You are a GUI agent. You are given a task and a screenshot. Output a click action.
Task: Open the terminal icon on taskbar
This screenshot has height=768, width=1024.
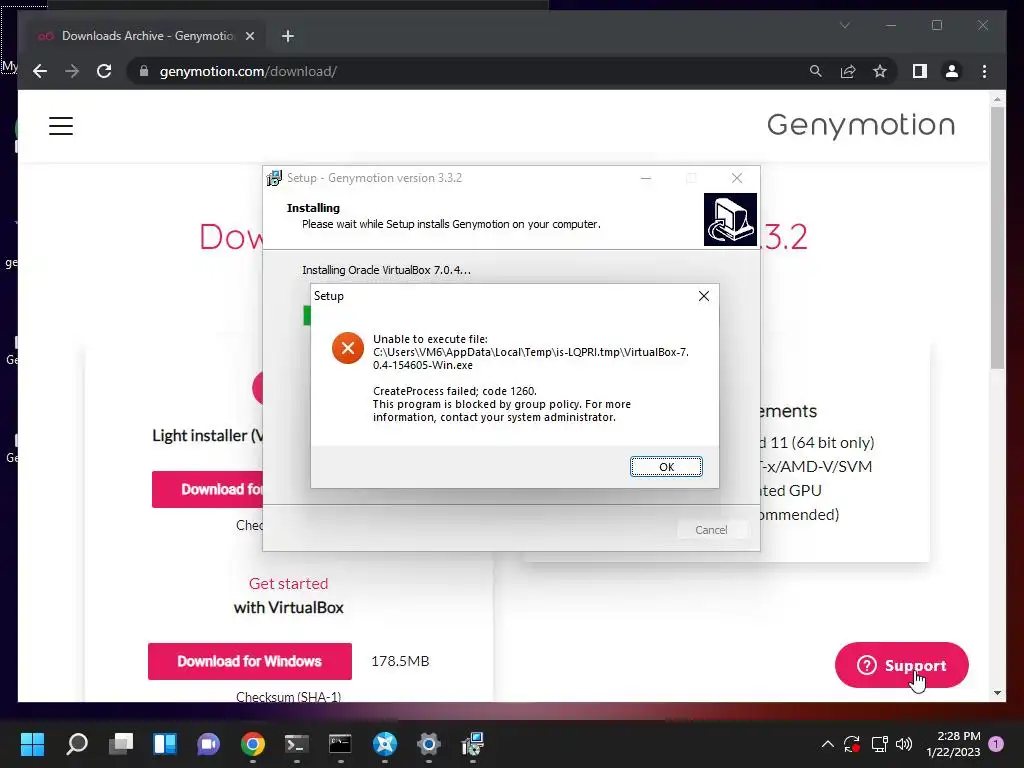coord(296,744)
